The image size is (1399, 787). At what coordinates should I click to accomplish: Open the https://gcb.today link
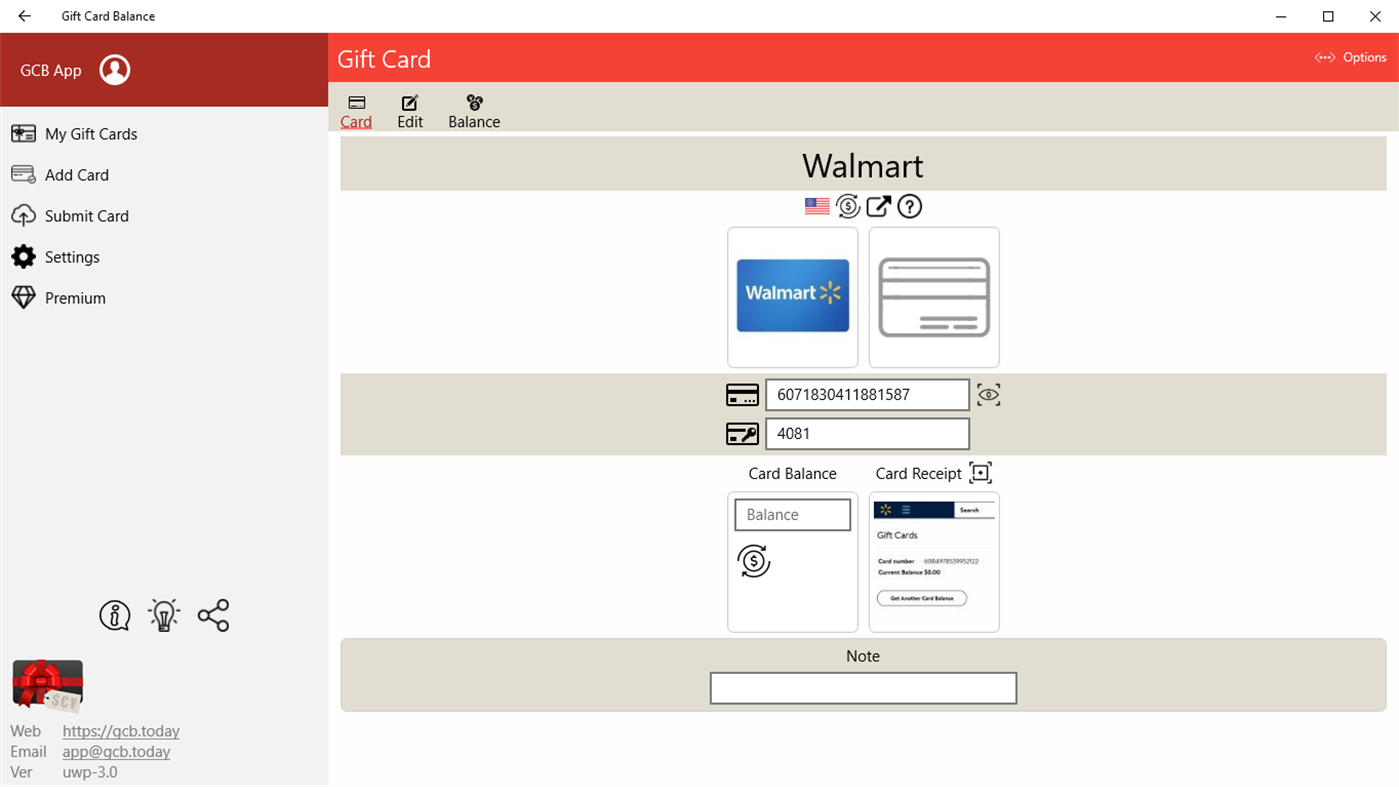(x=120, y=731)
